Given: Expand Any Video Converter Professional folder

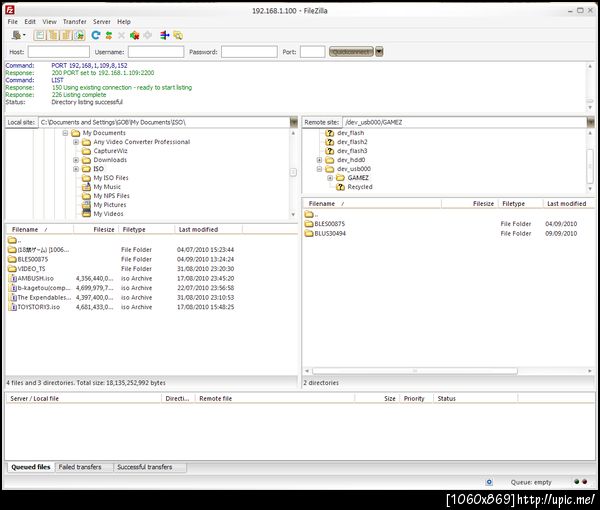Looking at the screenshot, I should point(76,142).
